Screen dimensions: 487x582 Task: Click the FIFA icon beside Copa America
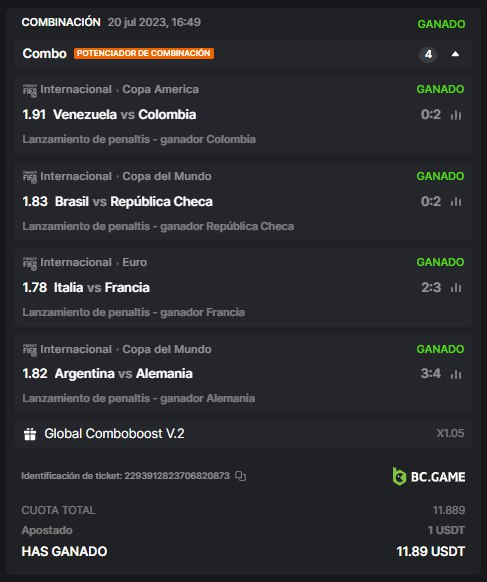pyautogui.click(x=30, y=90)
